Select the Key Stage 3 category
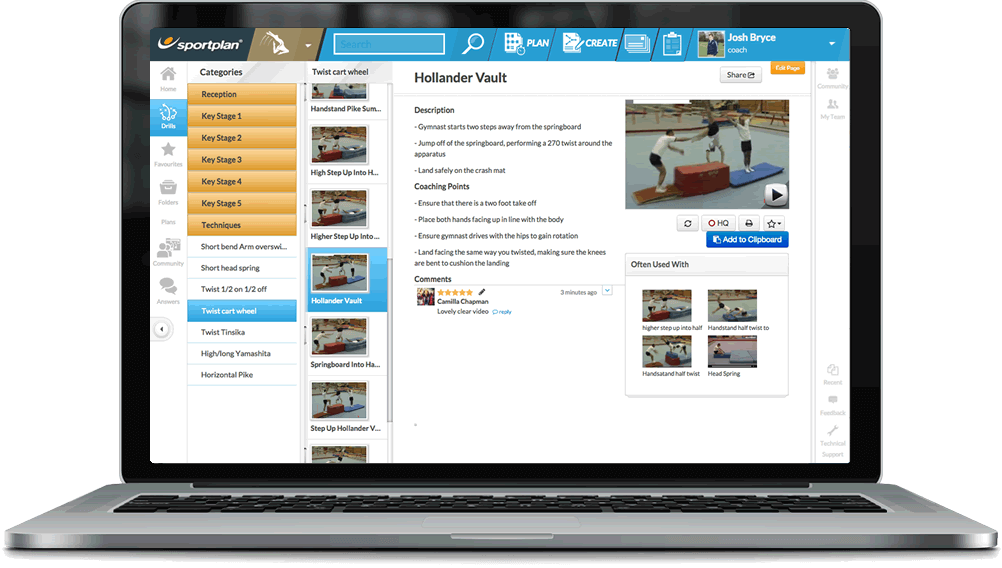 (242, 159)
